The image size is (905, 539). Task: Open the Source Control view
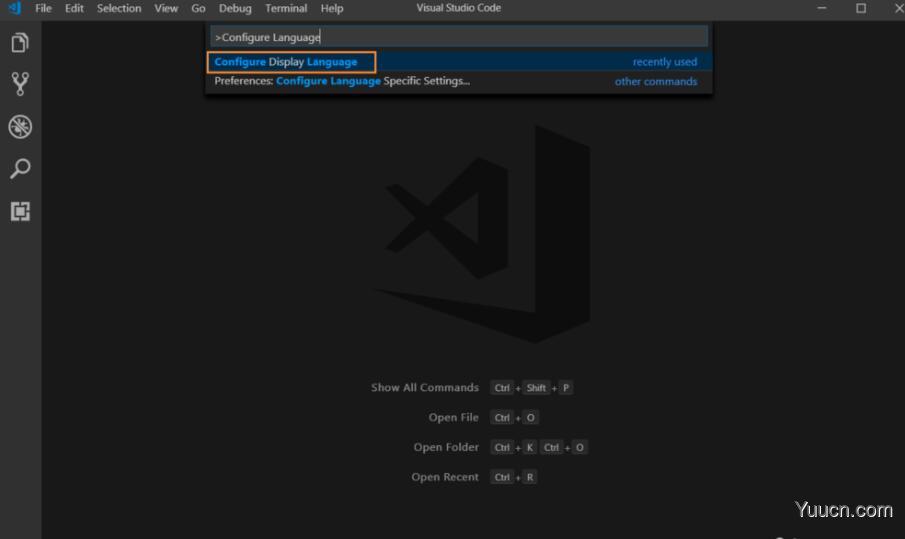20,84
